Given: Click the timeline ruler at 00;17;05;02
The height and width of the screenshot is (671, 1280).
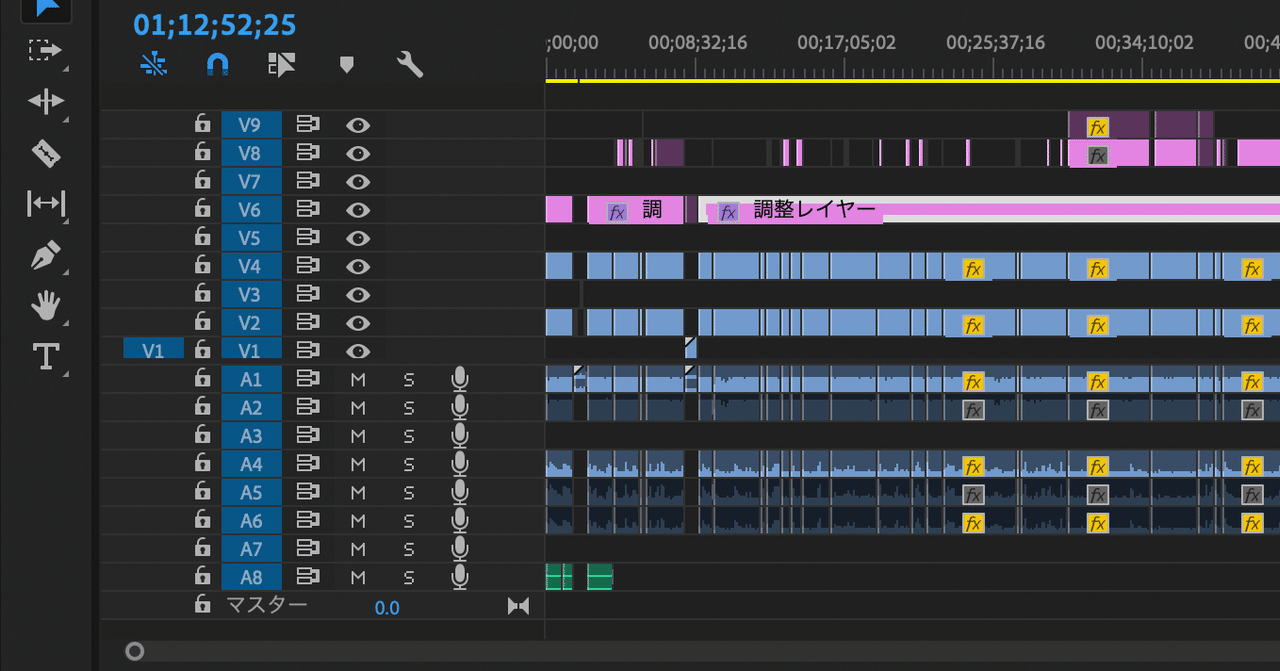Looking at the screenshot, I should [x=847, y=42].
